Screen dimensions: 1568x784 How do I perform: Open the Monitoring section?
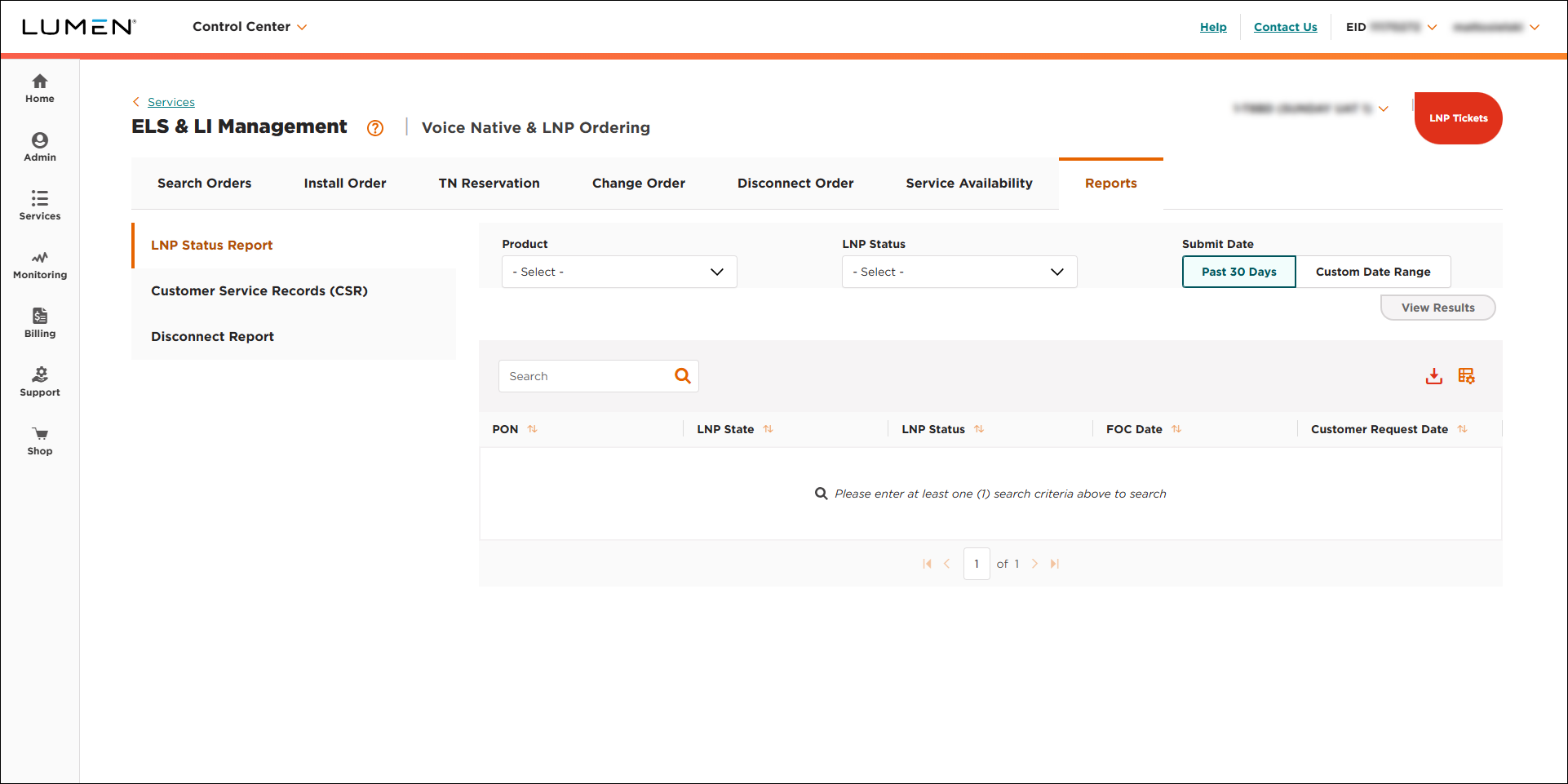pos(40,265)
